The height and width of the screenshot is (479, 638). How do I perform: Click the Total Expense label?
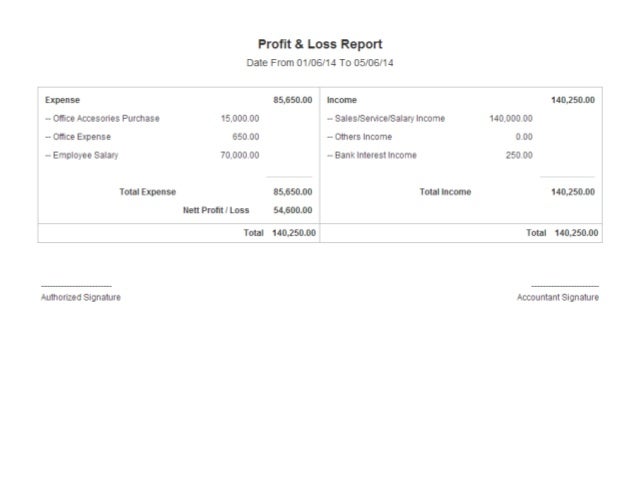pyautogui.click(x=148, y=192)
